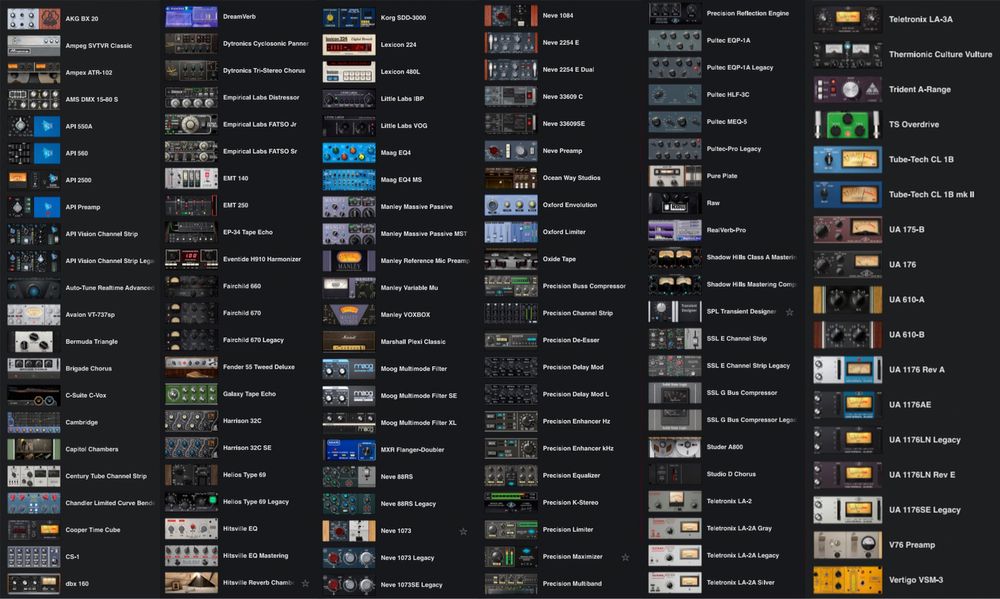Click the Trident A-Range thumbnail
Screen dimensions: 1000x599
(x=848, y=89)
